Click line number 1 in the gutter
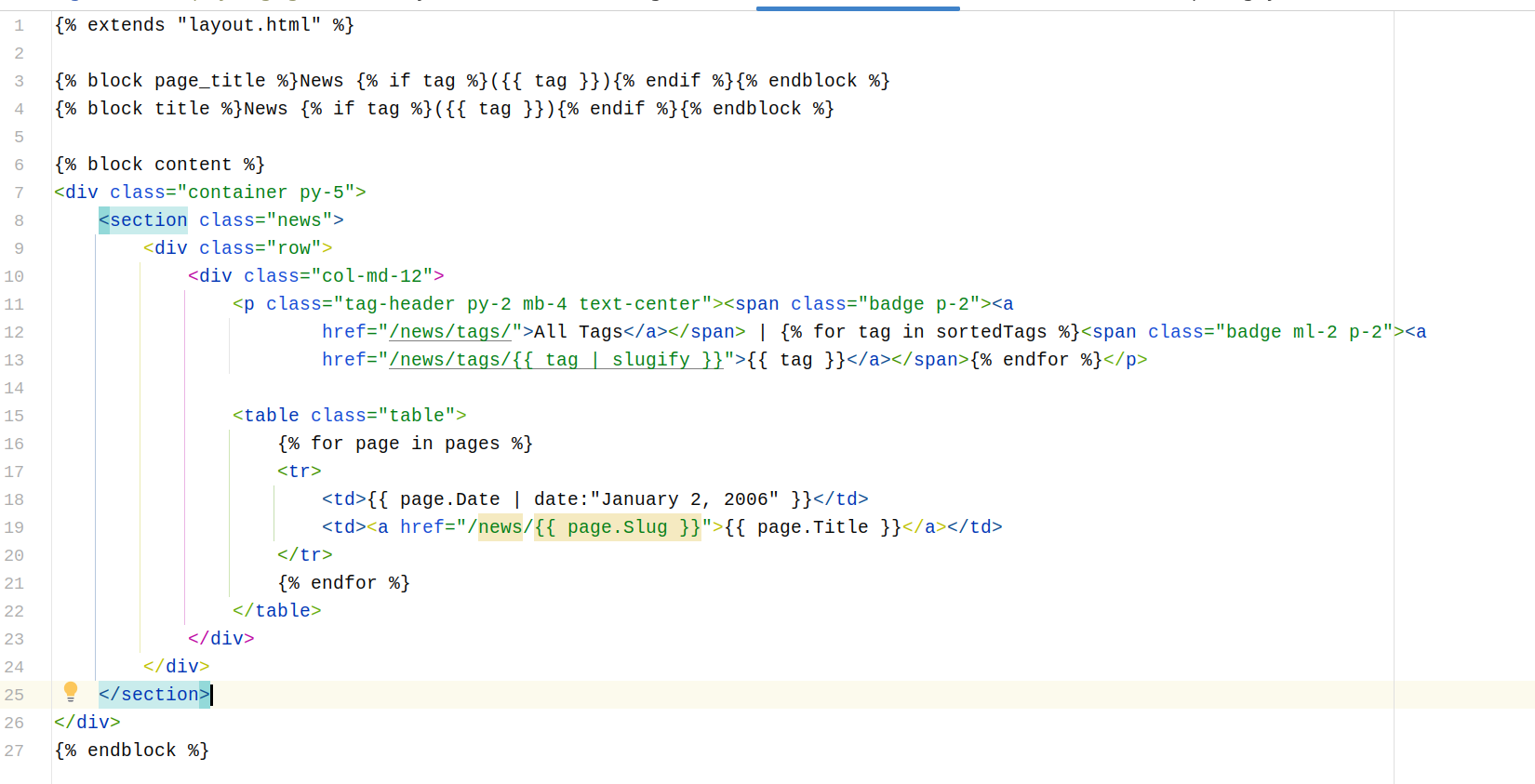The height and width of the screenshot is (784, 1535). [19, 25]
